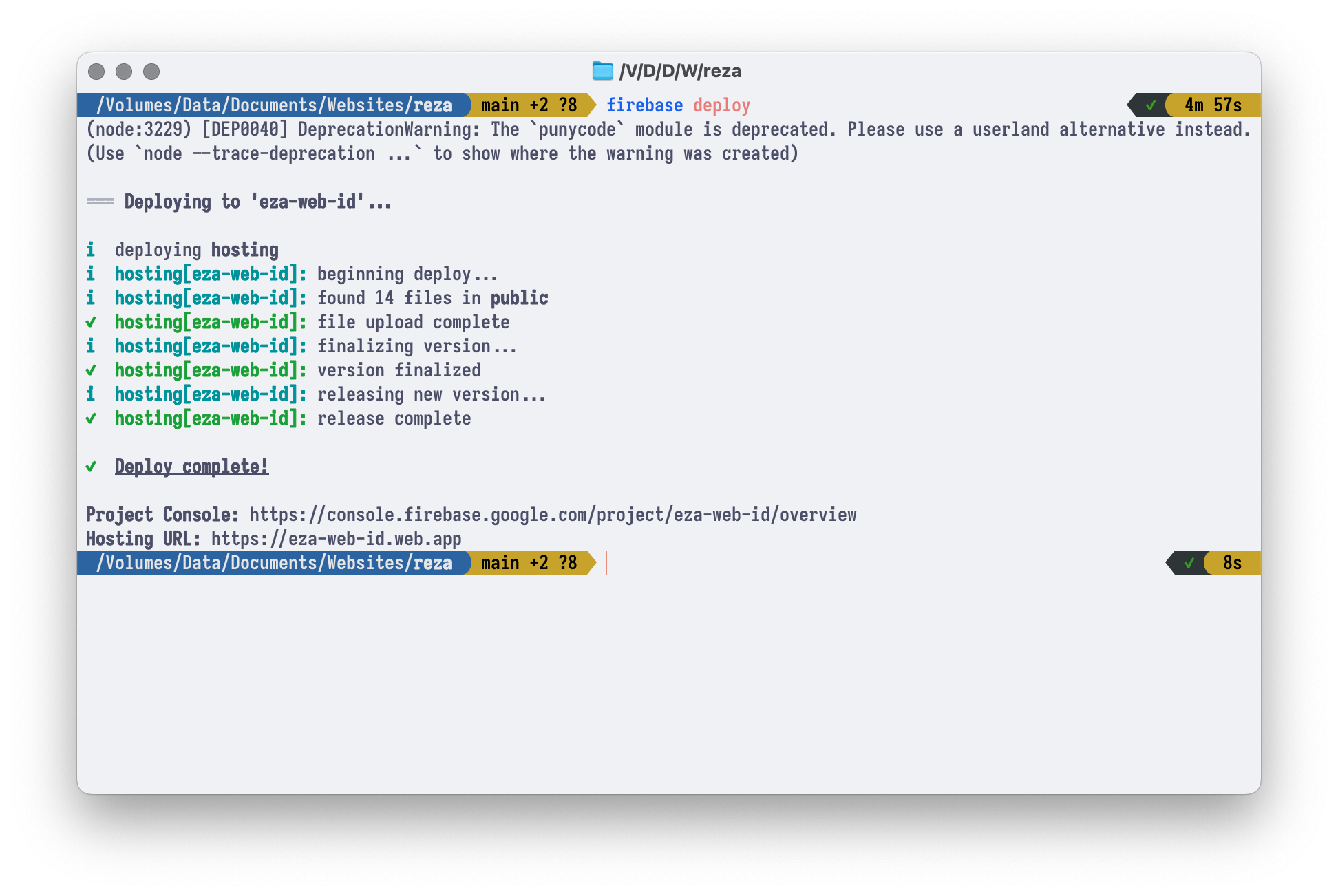Click the top prompt path ending in reza

274,105
